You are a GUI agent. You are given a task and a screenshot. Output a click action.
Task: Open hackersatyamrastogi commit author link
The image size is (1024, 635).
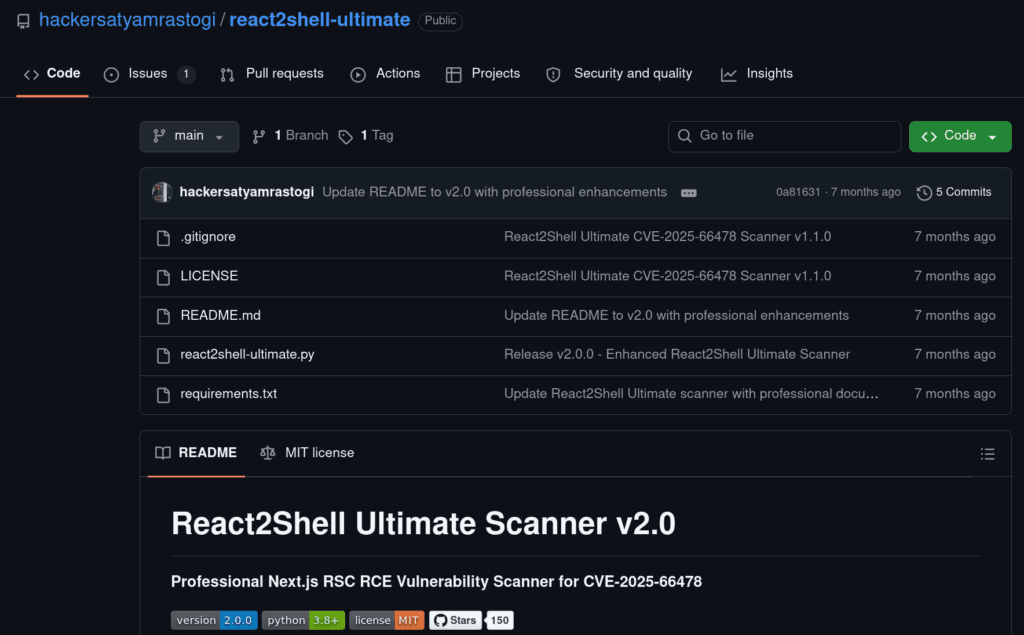(247, 192)
